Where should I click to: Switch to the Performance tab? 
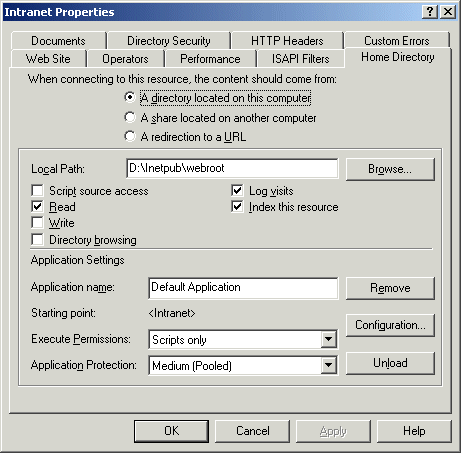[210, 59]
